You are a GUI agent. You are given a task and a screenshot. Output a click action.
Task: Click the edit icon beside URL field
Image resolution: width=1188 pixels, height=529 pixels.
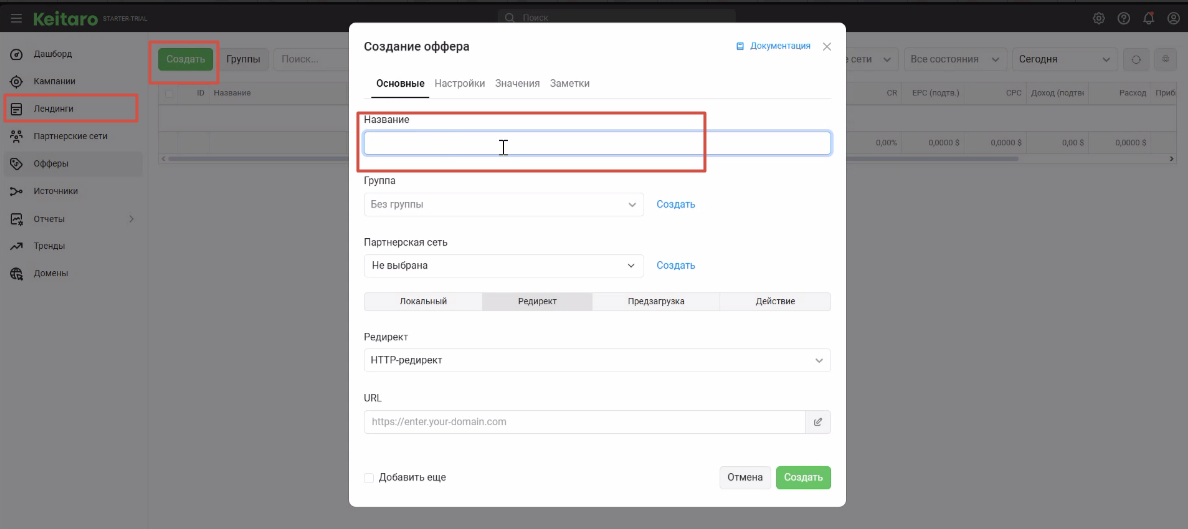tap(818, 422)
